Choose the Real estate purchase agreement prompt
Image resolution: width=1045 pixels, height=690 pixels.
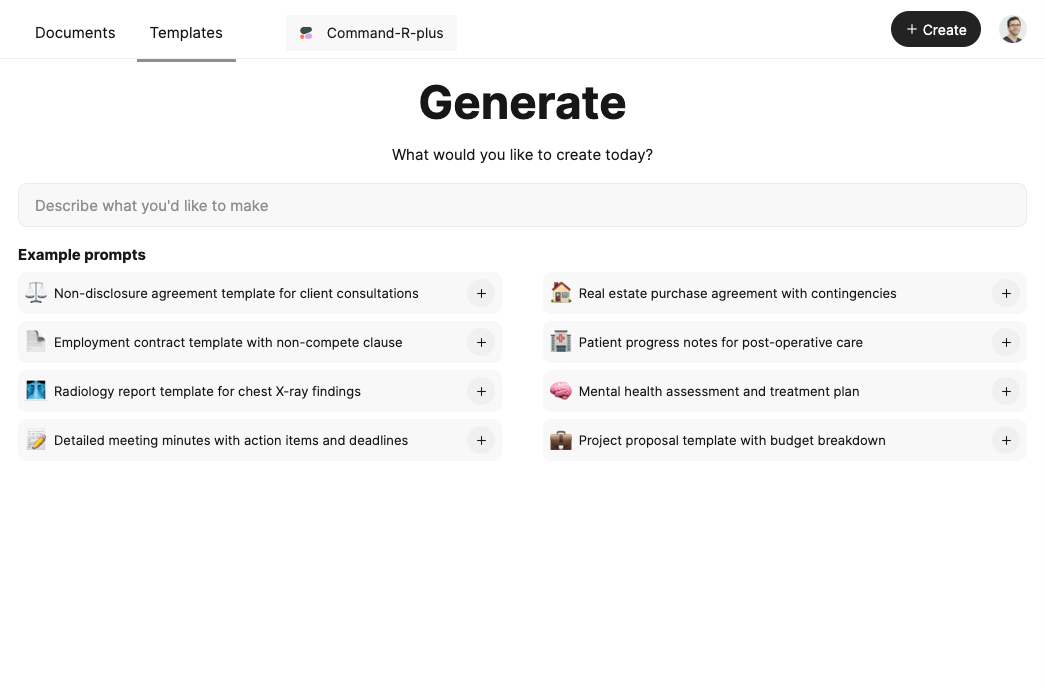pyautogui.click(x=737, y=293)
